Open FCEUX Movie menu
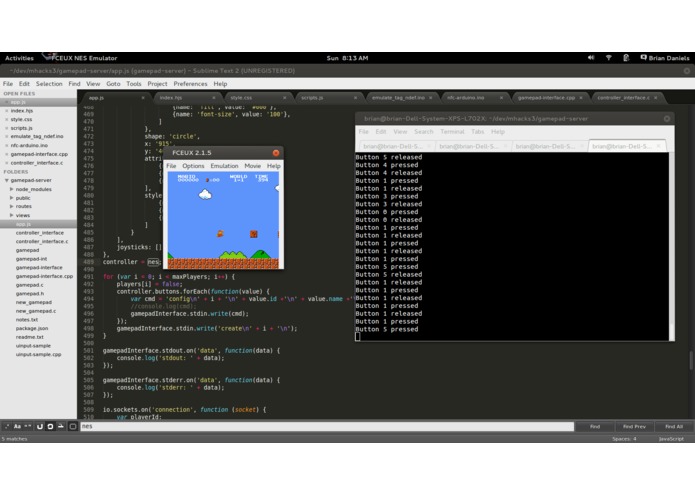 pos(253,166)
